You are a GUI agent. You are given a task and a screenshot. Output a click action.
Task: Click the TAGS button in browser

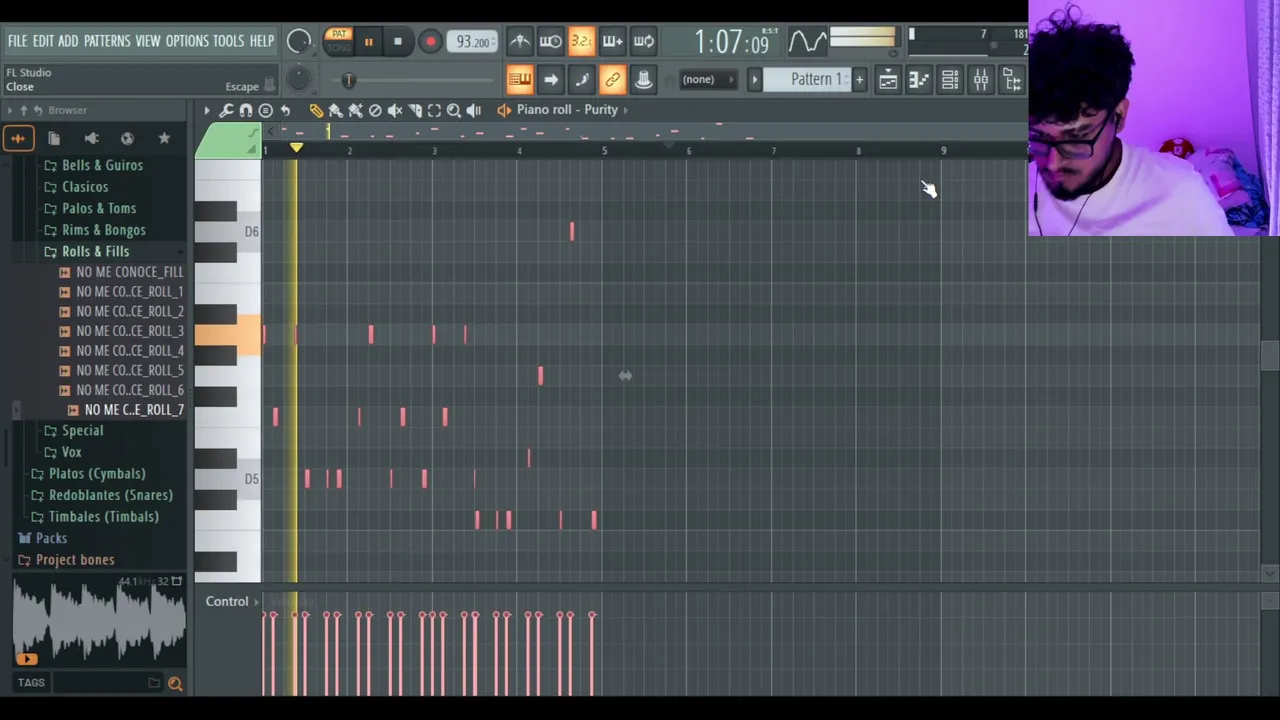point(31,683)
